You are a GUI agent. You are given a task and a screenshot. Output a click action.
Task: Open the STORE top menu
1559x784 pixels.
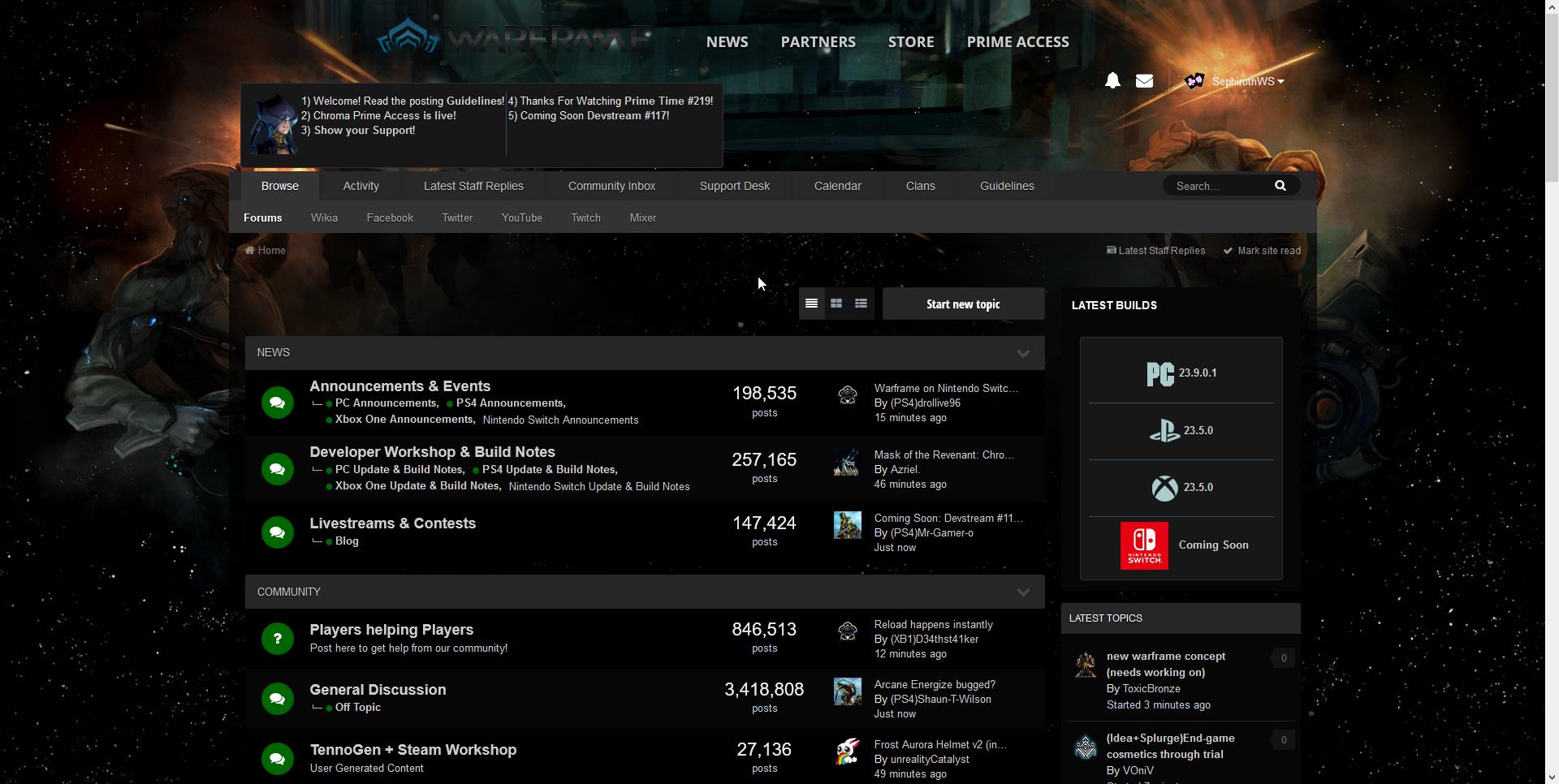[x=911, y=41]
